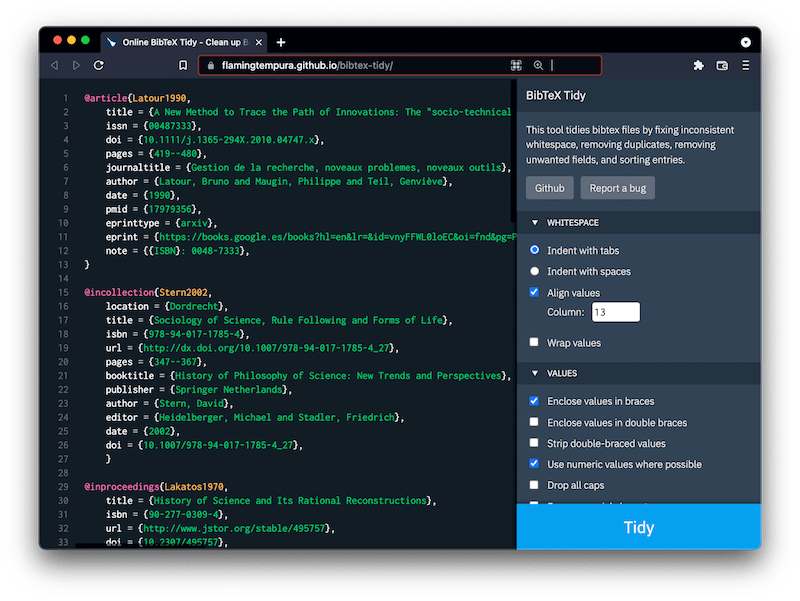Click the lock icon in address bar
Viewport: 800px width, 601px height.
(211, 65)
